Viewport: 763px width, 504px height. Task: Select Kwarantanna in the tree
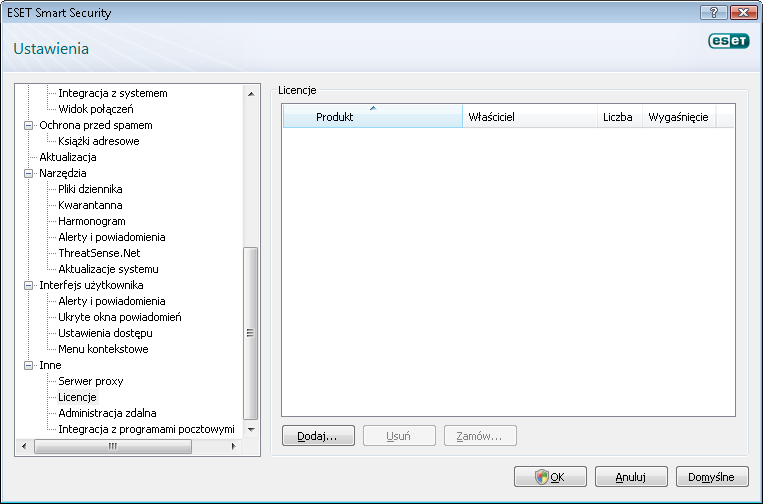tap(91, 205)
